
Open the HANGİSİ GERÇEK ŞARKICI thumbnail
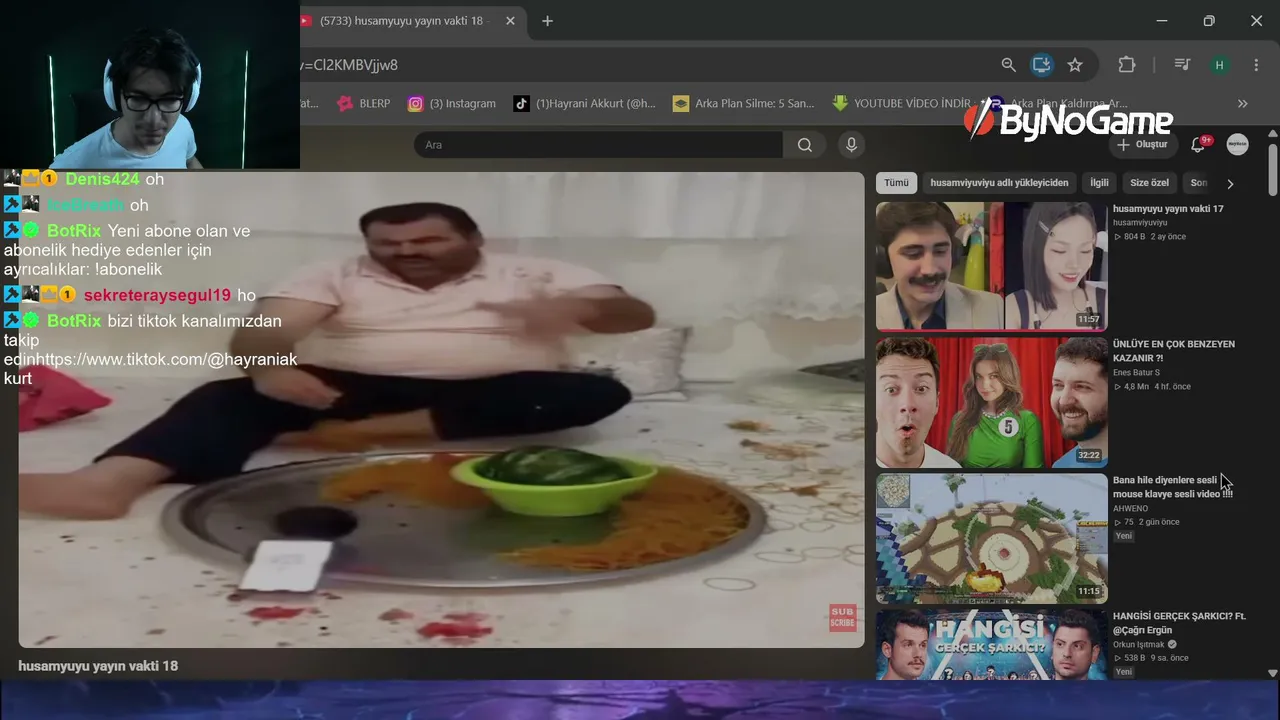click(x=991, y=644)
